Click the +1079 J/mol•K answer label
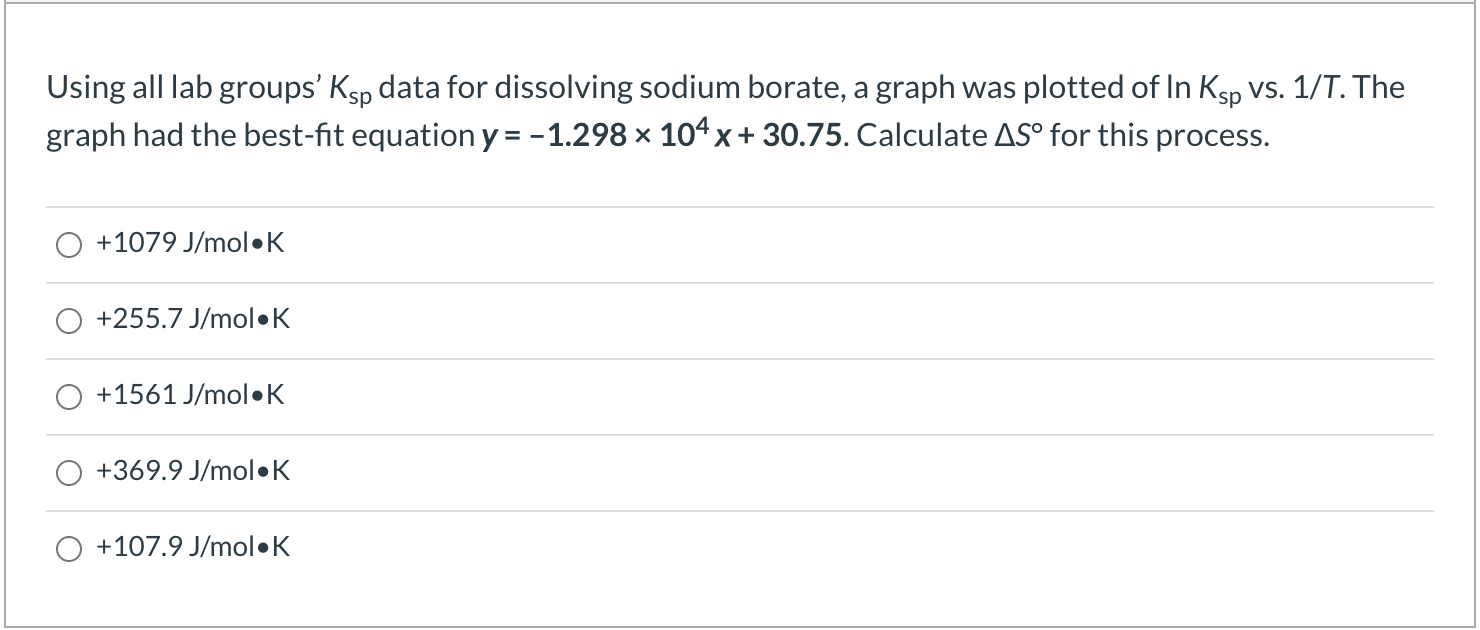 [188, 243]
